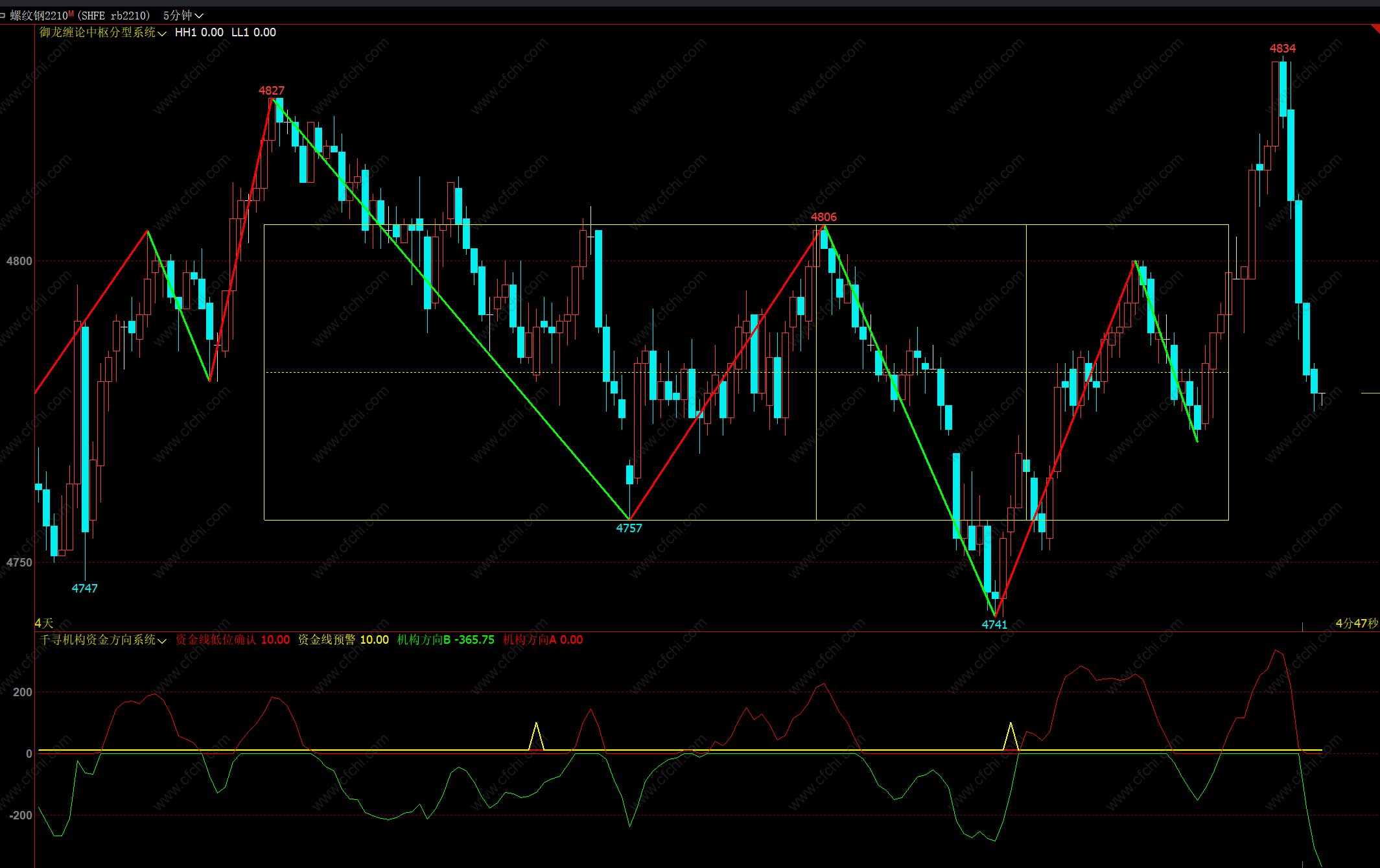Click the 4827 peak price label
Image resolution: width=1380 pixels, height=868 pixels.
271,91
